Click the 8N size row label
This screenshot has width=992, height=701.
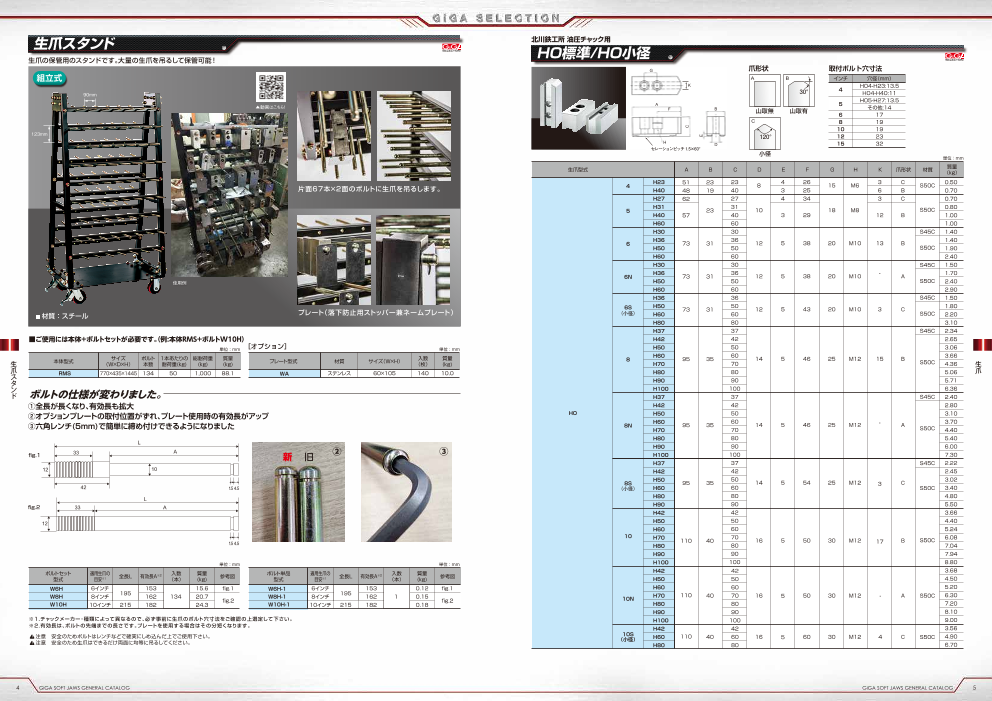coord(628,425)
